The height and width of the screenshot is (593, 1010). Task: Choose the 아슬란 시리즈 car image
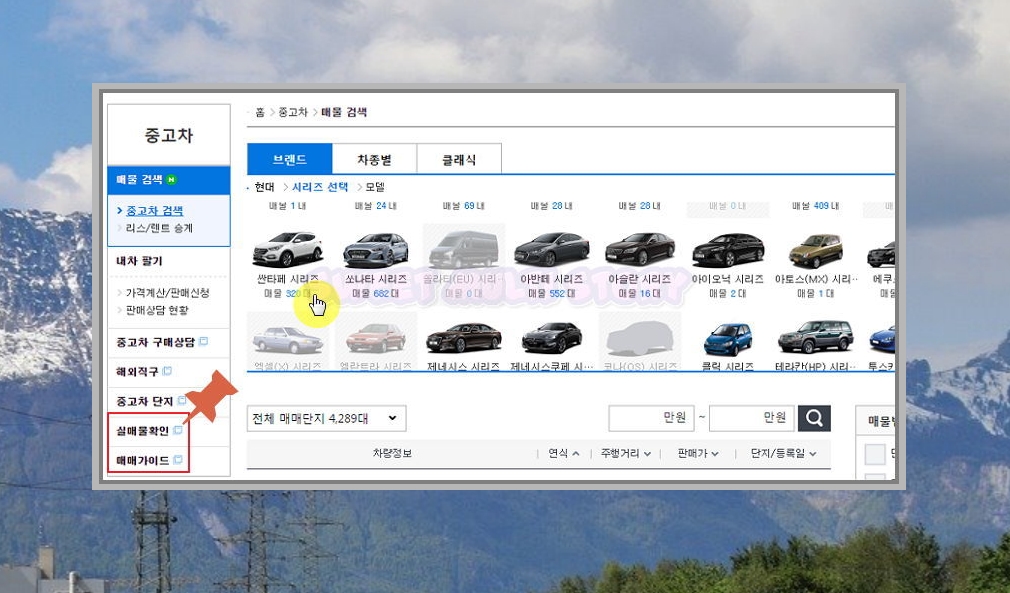click(x=640, y=250)
